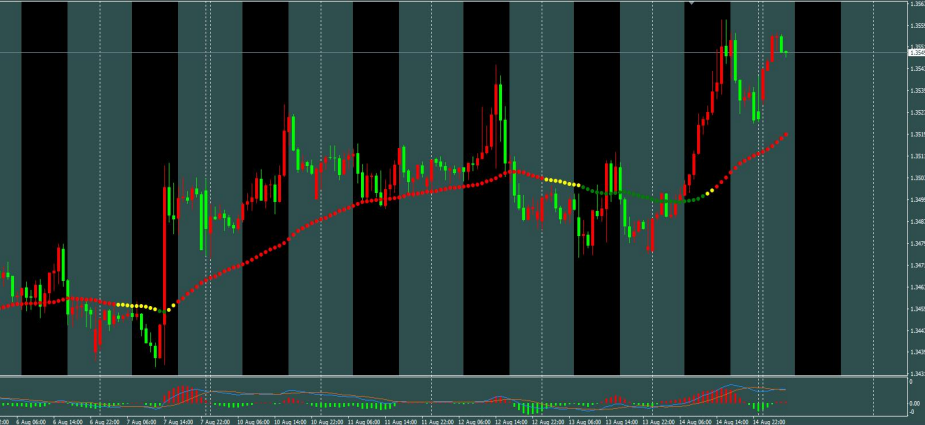Click the "14 Aug 14:00" time axis label
Viewport: 925px width, 425px height.
(732, 422)
